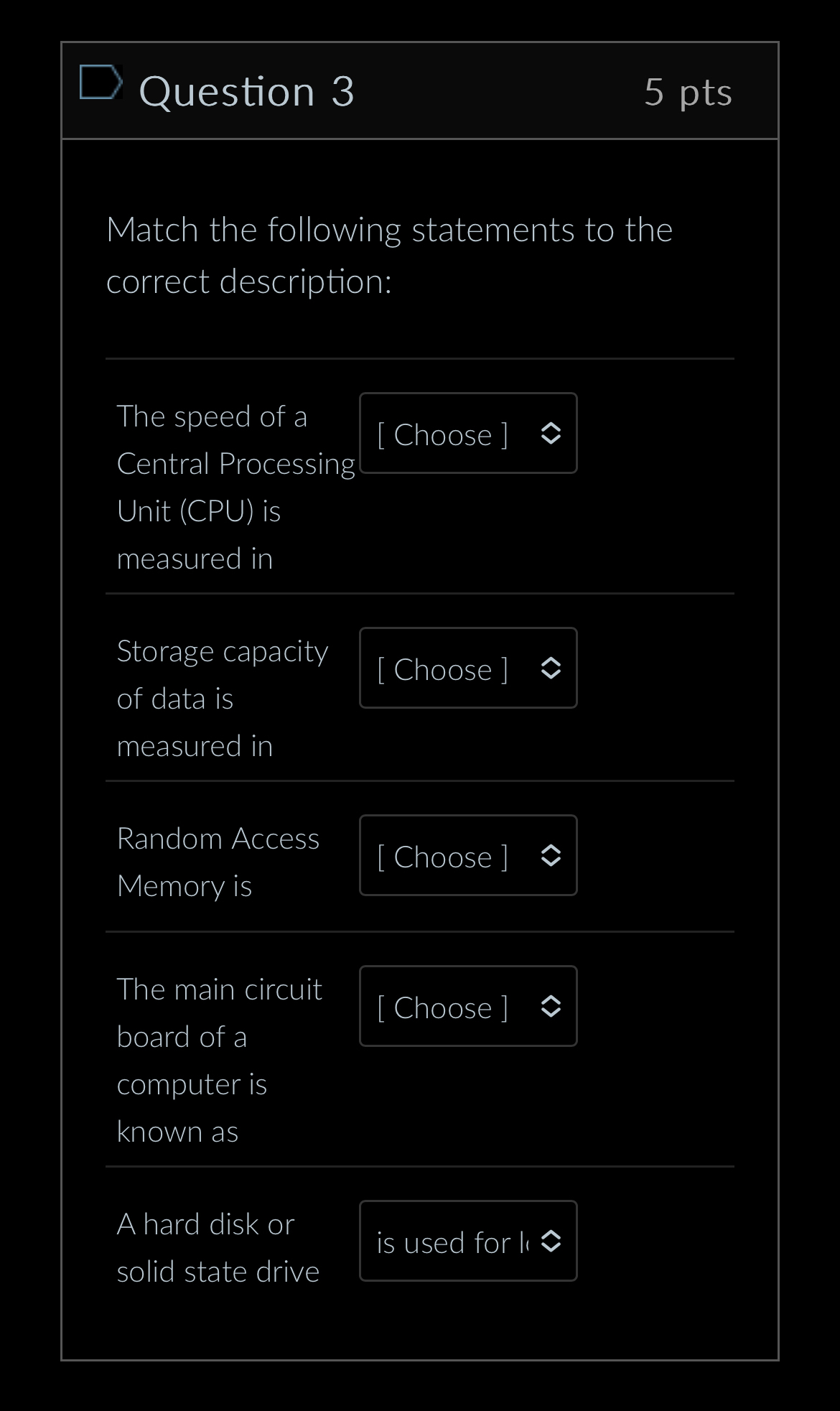Open the hard disk answer dropdown
840x1411 pixels.
467,1242
